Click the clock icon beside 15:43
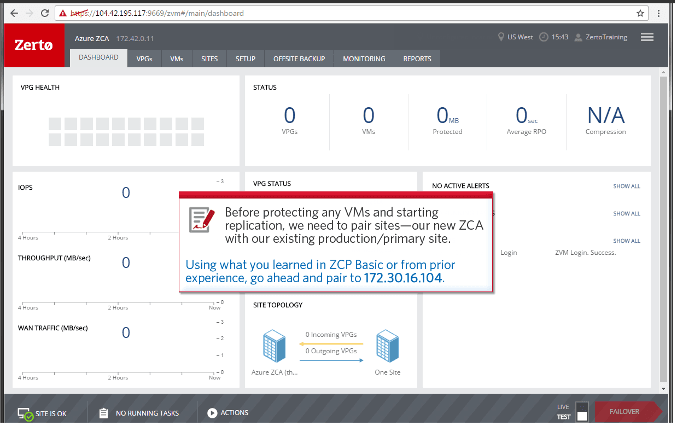Screen dimensions: 675x424 544,37
